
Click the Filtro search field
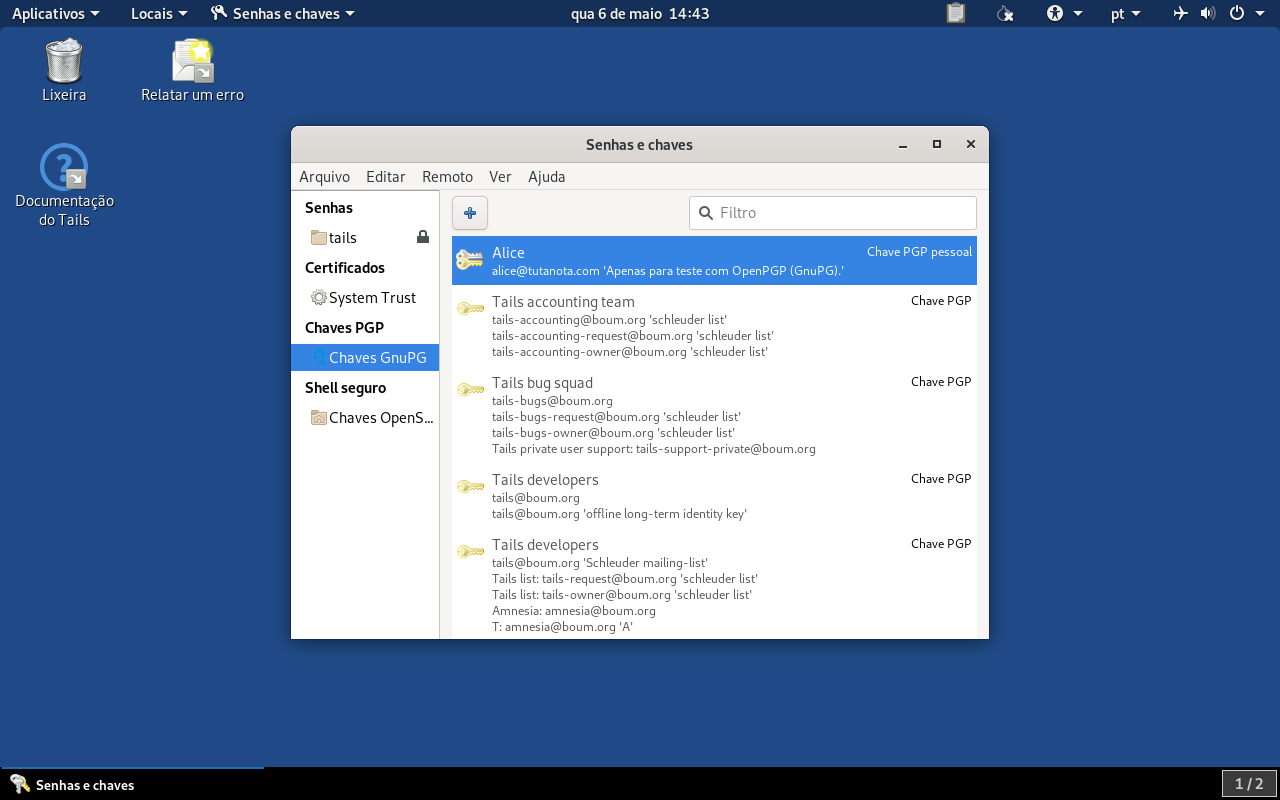pyautogui.click(x=833, y=213)
